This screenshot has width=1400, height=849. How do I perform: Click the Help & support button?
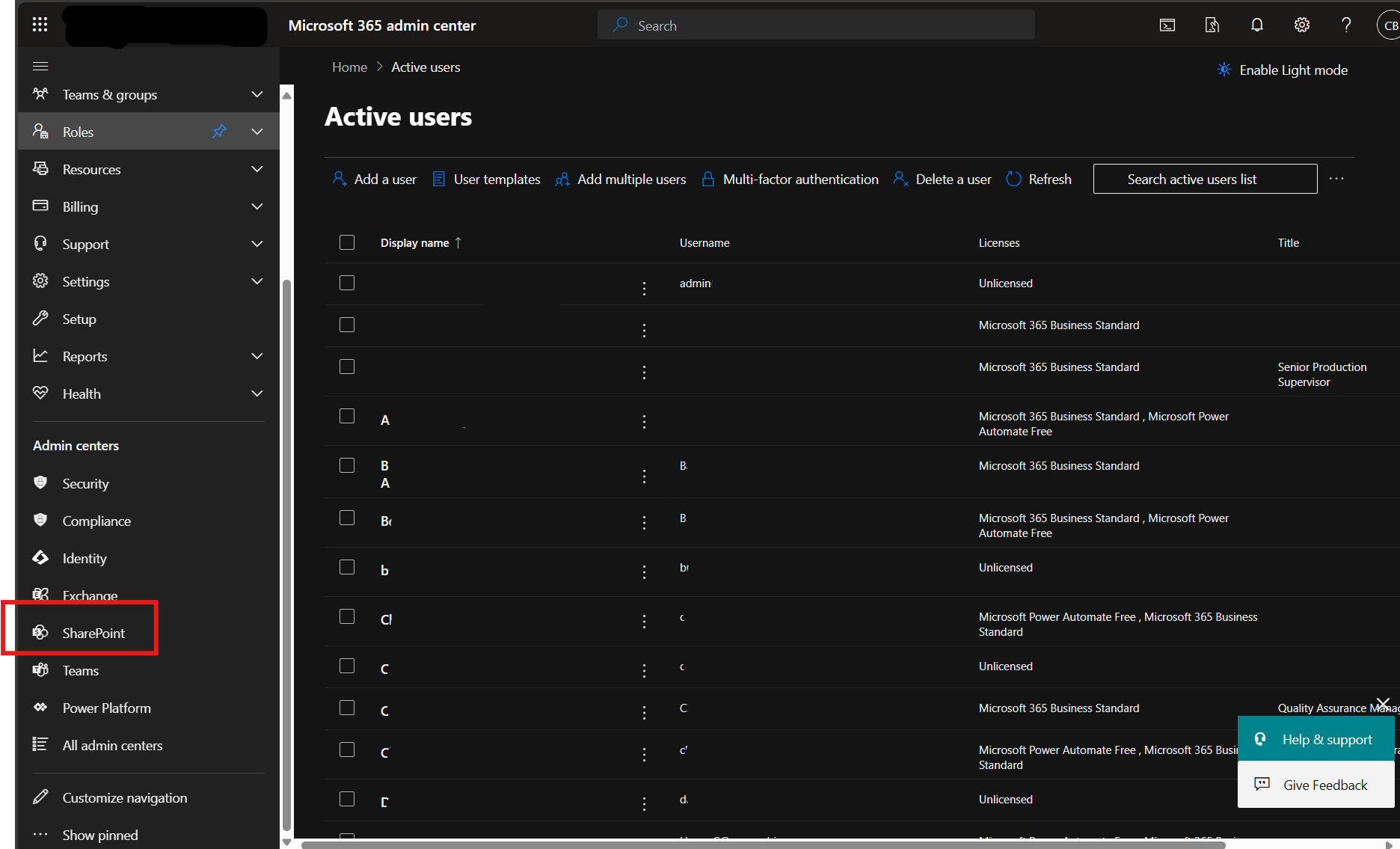click(x=1315, y=739)
